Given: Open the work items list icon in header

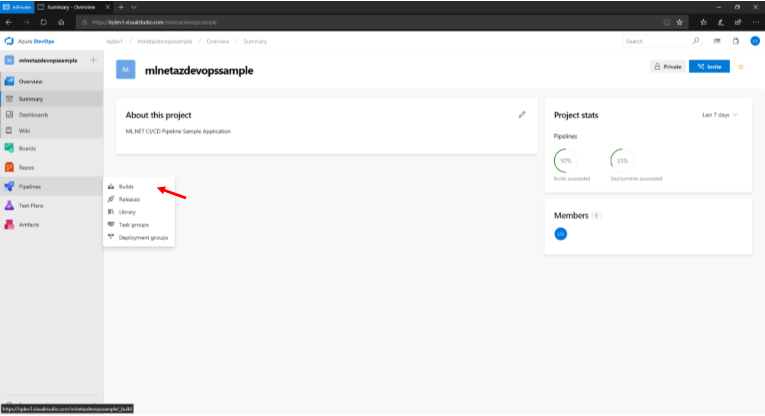Looking at the screenshot, I should (717, 41).
